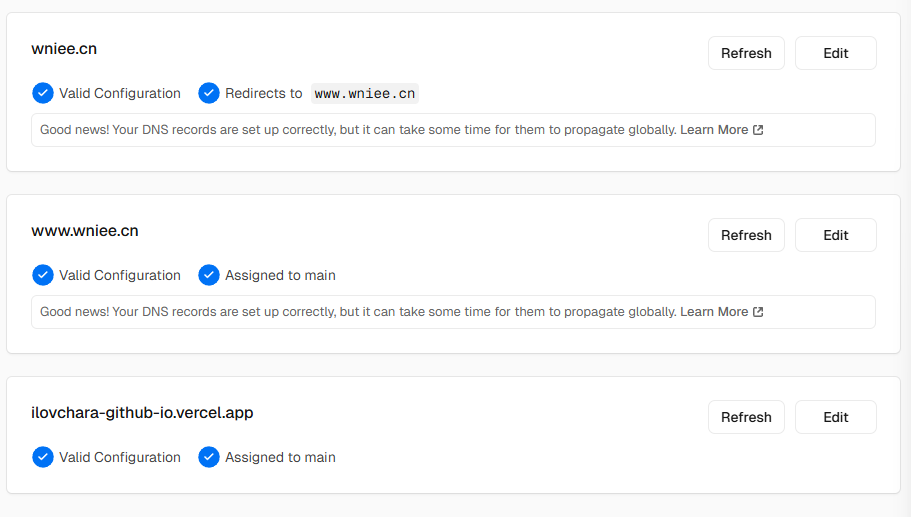911x517 pixels.
Task: Click the www.wniee.cn redirect target code label
Action: click(365, 93)
